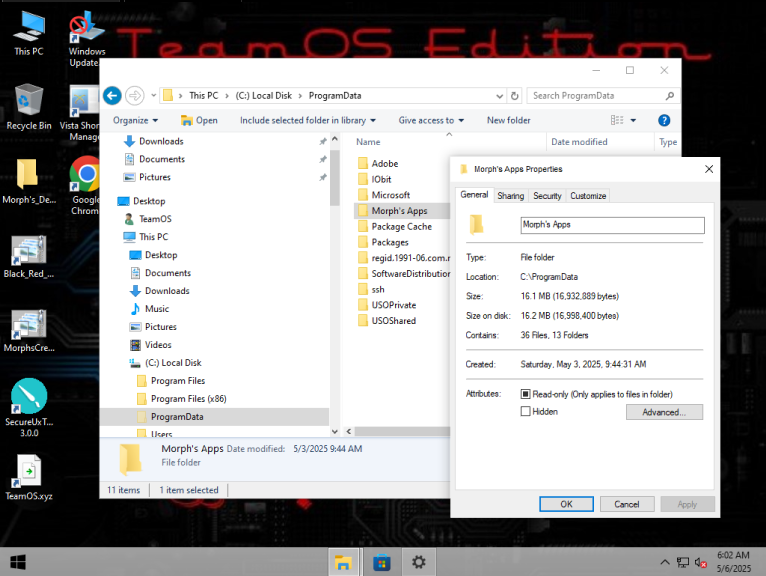Image resolution: width=766 pixels, height=576 pixels.
Task: Click the Explorer back arrow button
Action: pos(112,95)
